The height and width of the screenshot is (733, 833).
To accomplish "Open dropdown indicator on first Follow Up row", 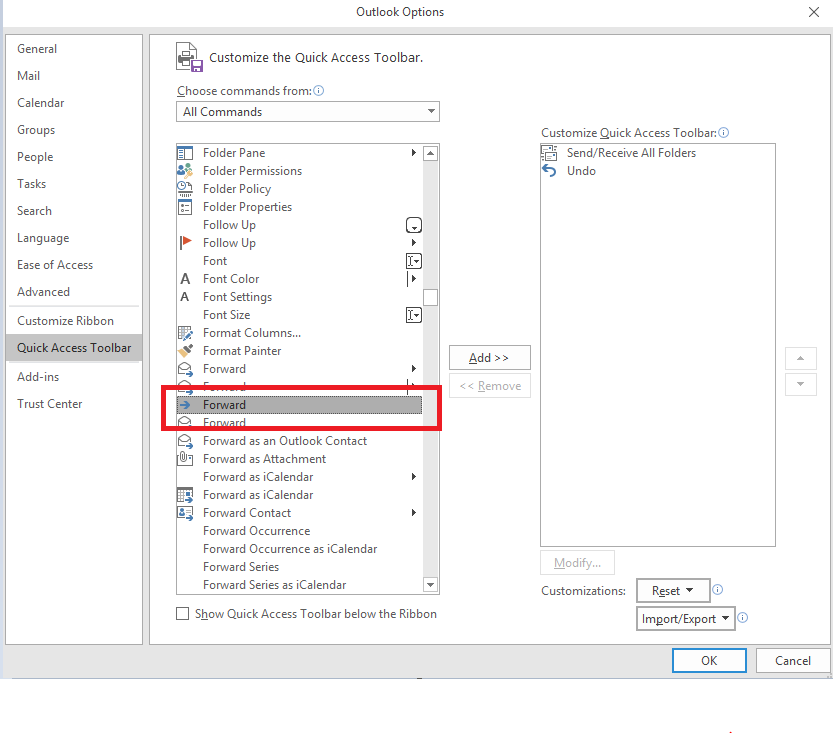I will [x=414, y=225].
